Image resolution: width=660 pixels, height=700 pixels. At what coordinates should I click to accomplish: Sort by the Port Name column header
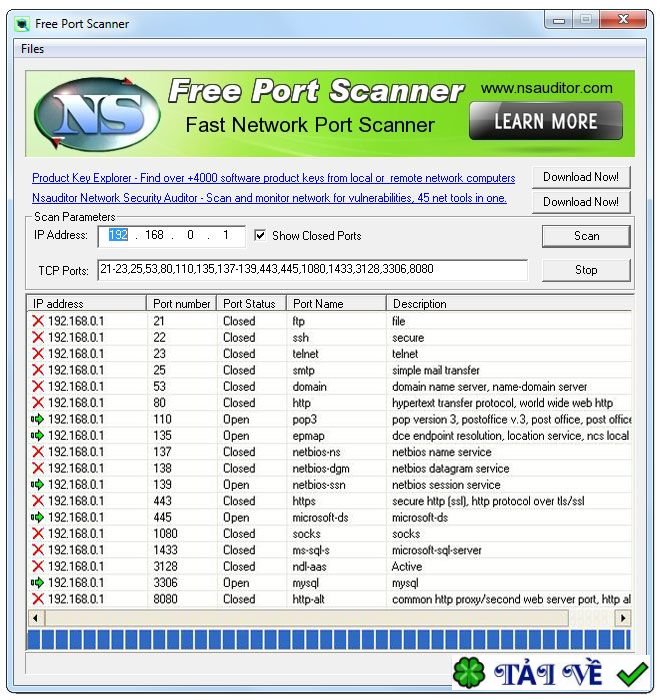[x=336, y=304]
